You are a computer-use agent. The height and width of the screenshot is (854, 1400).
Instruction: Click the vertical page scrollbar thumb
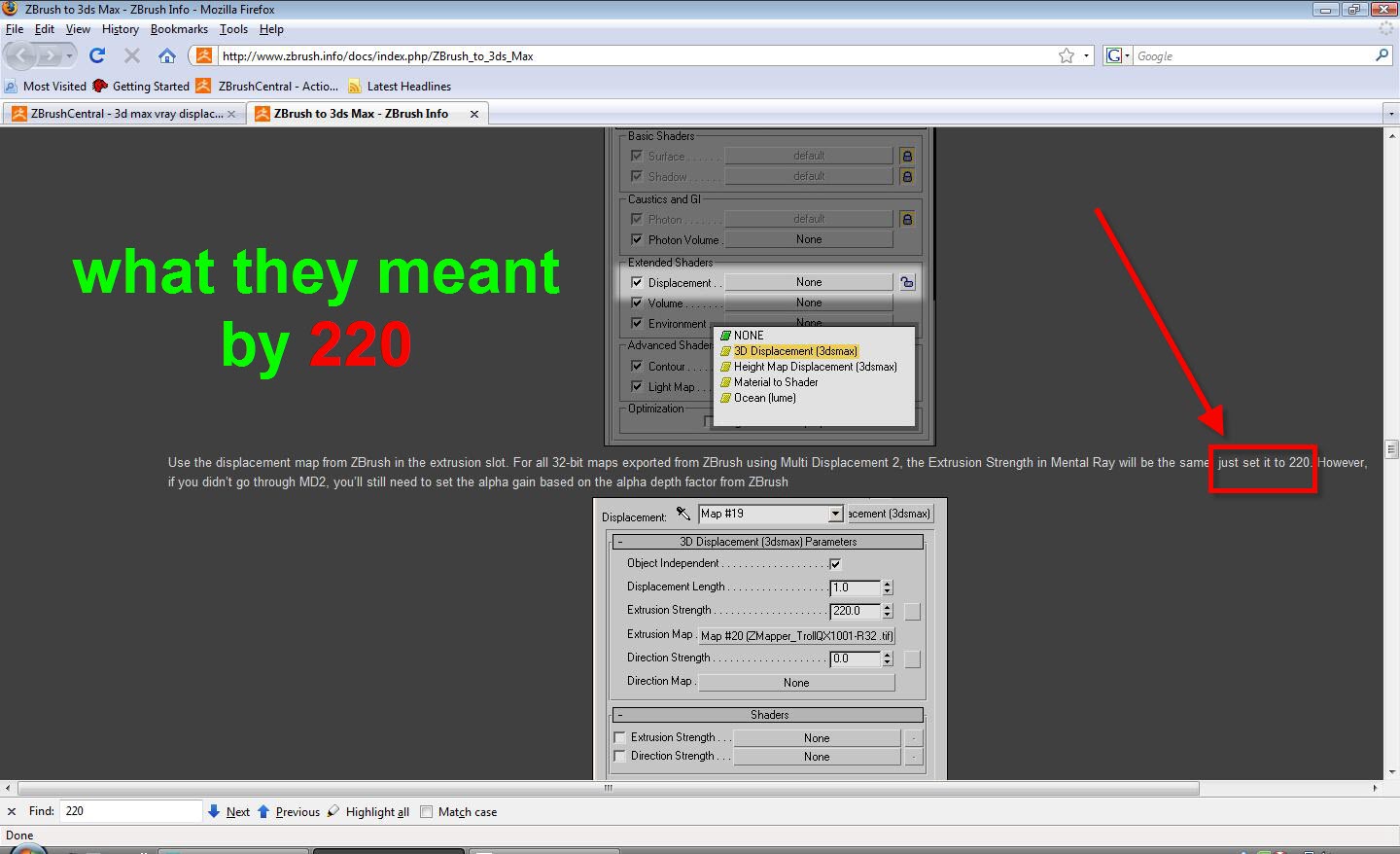pos(1391,449)
